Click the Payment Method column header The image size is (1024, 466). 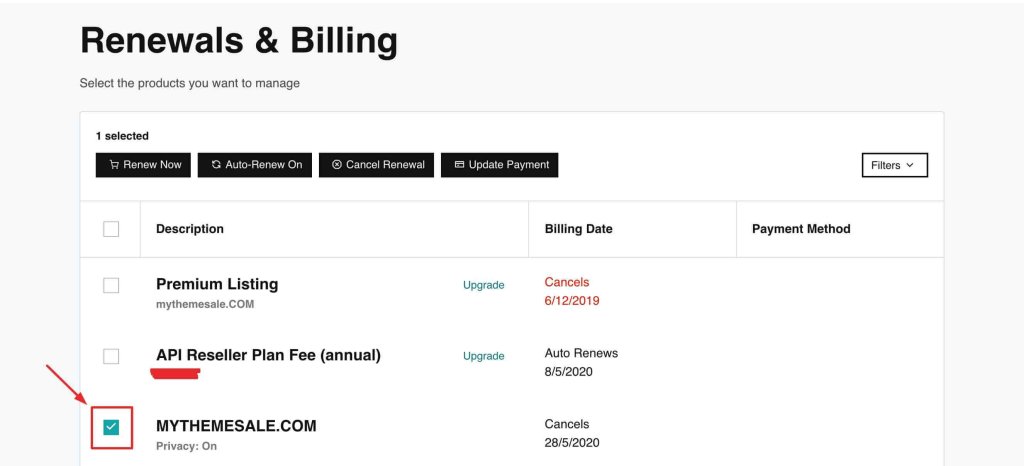(x=801, y=229)
